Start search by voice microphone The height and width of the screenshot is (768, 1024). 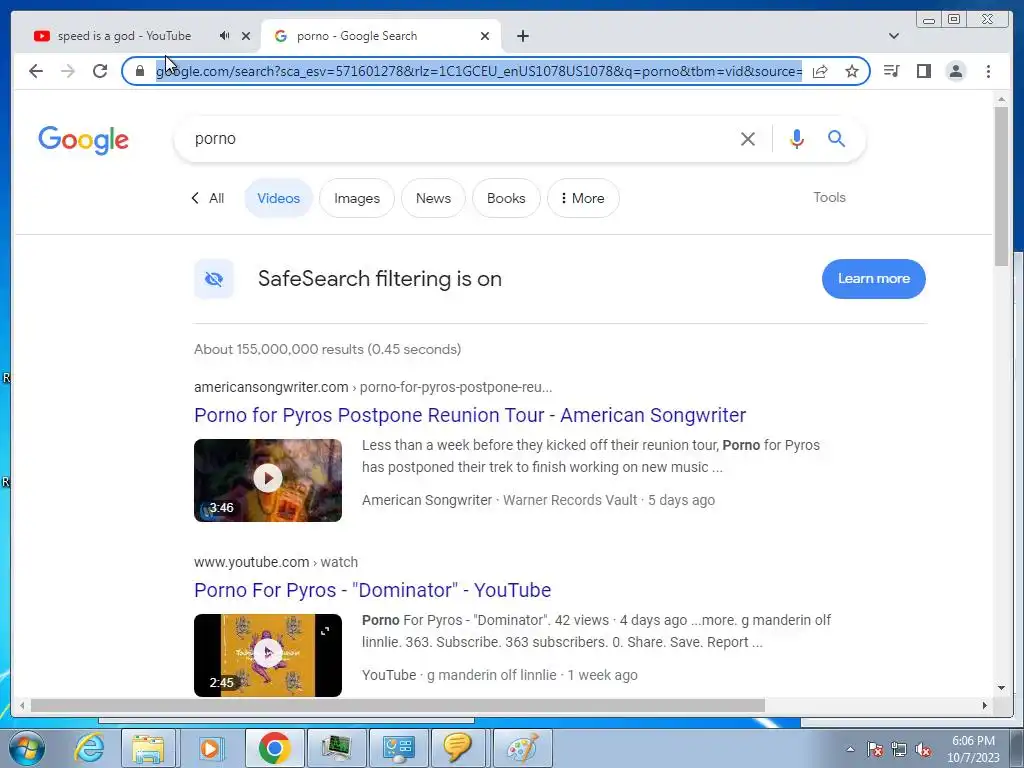(796, 138)
